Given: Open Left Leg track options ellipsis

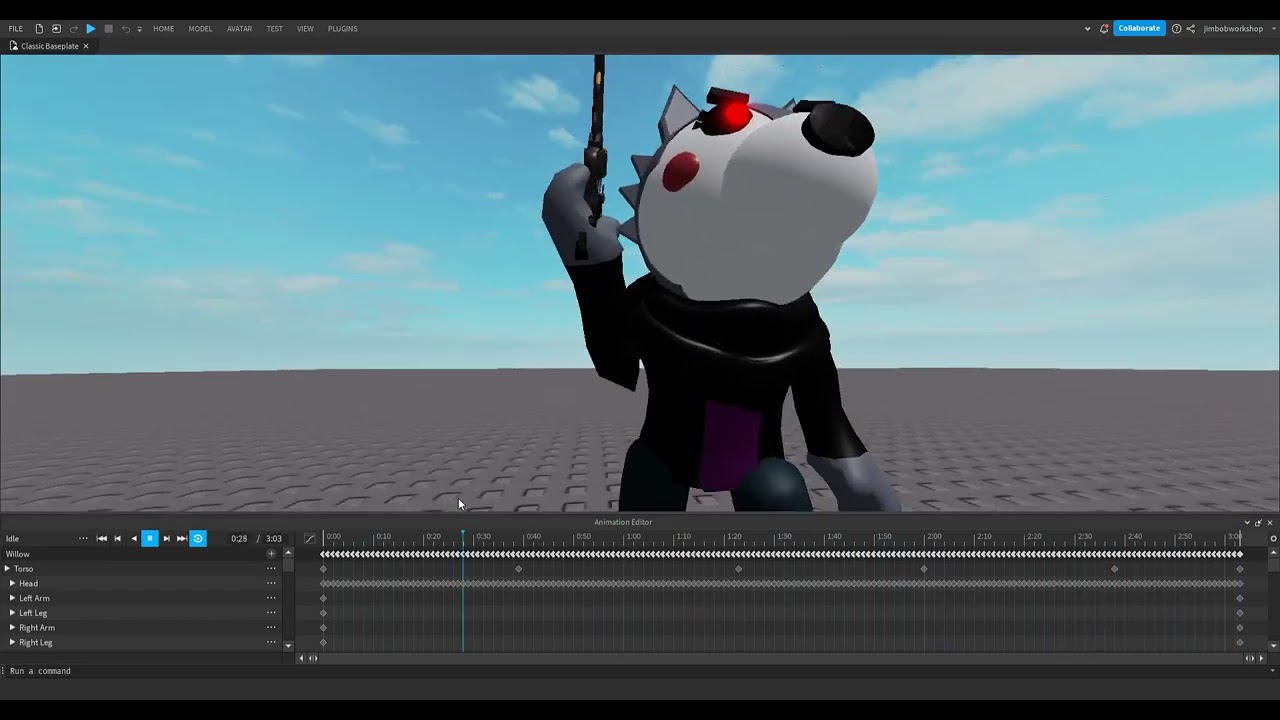Looking at the screenshot, I should 271,613.
